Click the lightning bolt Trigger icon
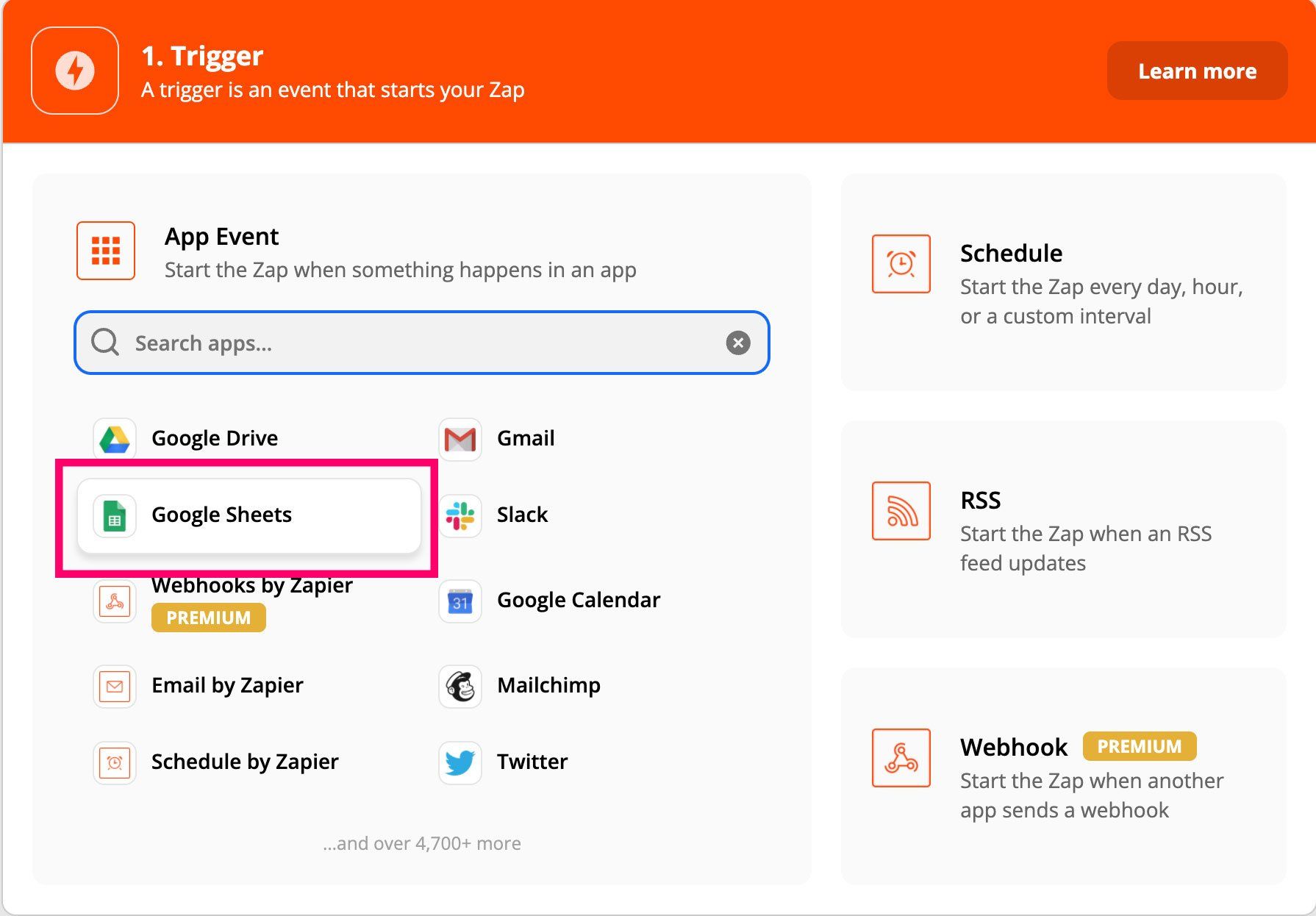Image resolution: width=1316 pixels, height=916 pixels. [x=75, y=71]
